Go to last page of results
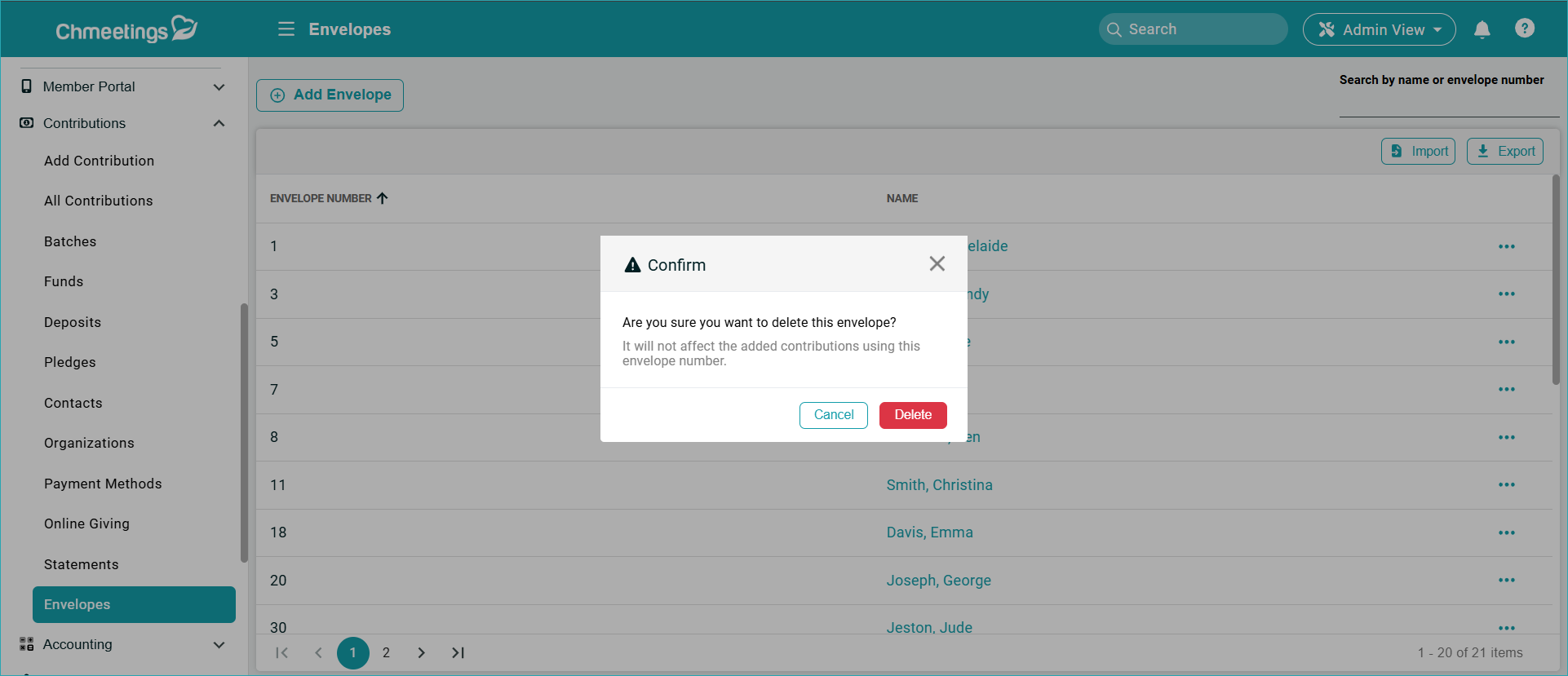The height and width of the screenshot is (676, 1568). [458, 652]
